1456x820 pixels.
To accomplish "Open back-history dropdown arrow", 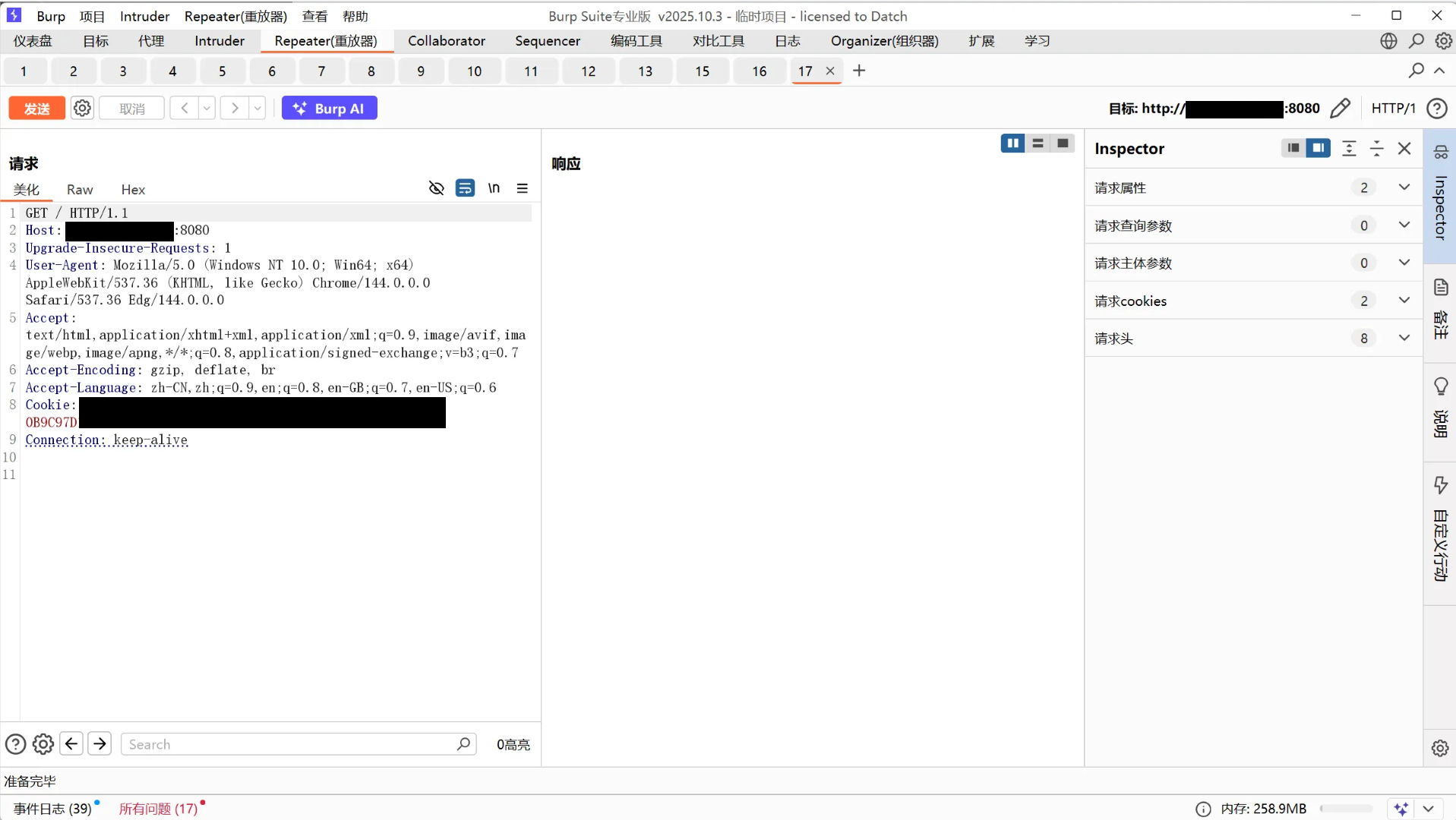I will 207,109.
